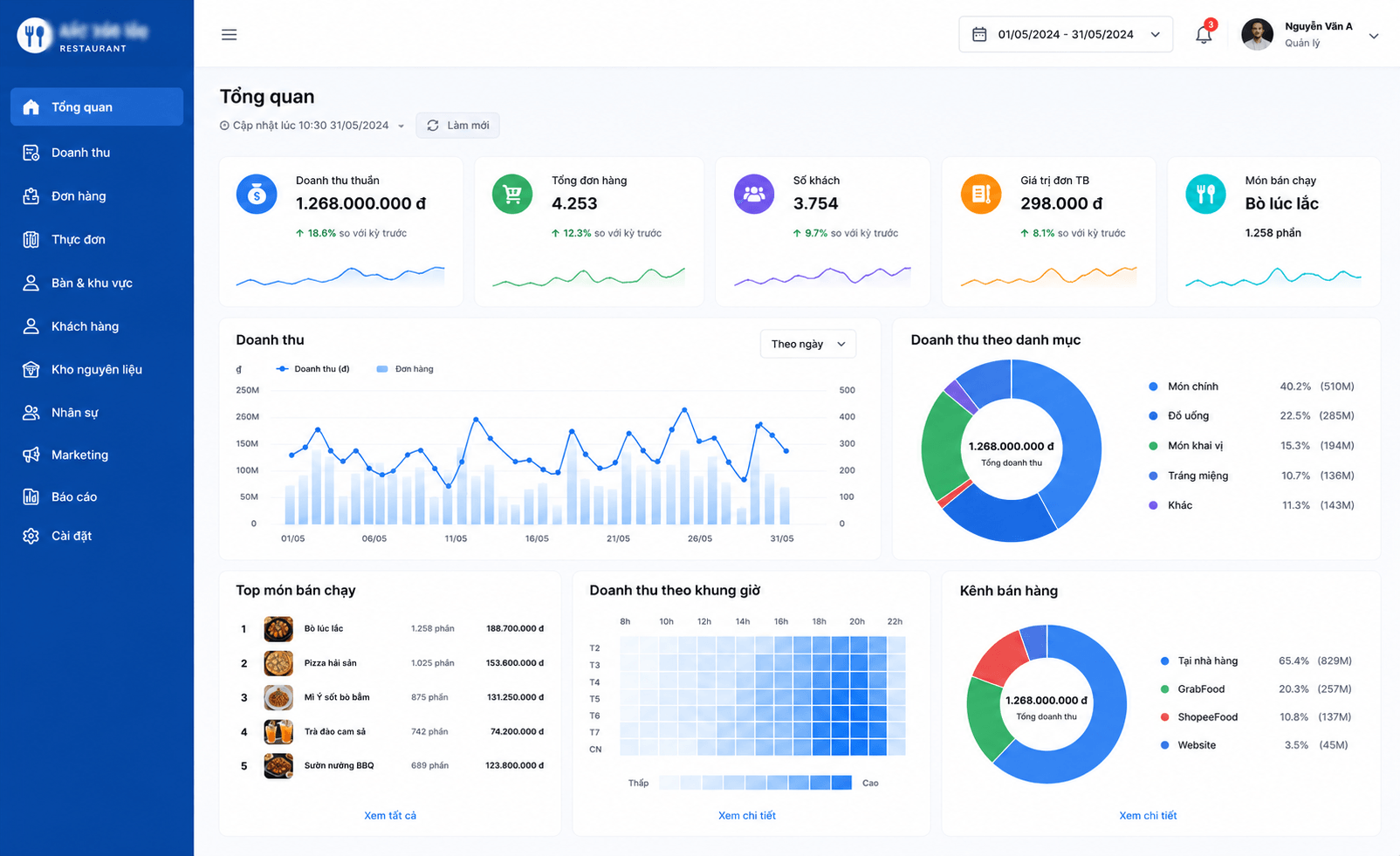The height and width of the screenshot is (856, 1400).
Task: Toggle the hamburger menu icon
Action: pos(229,35)
